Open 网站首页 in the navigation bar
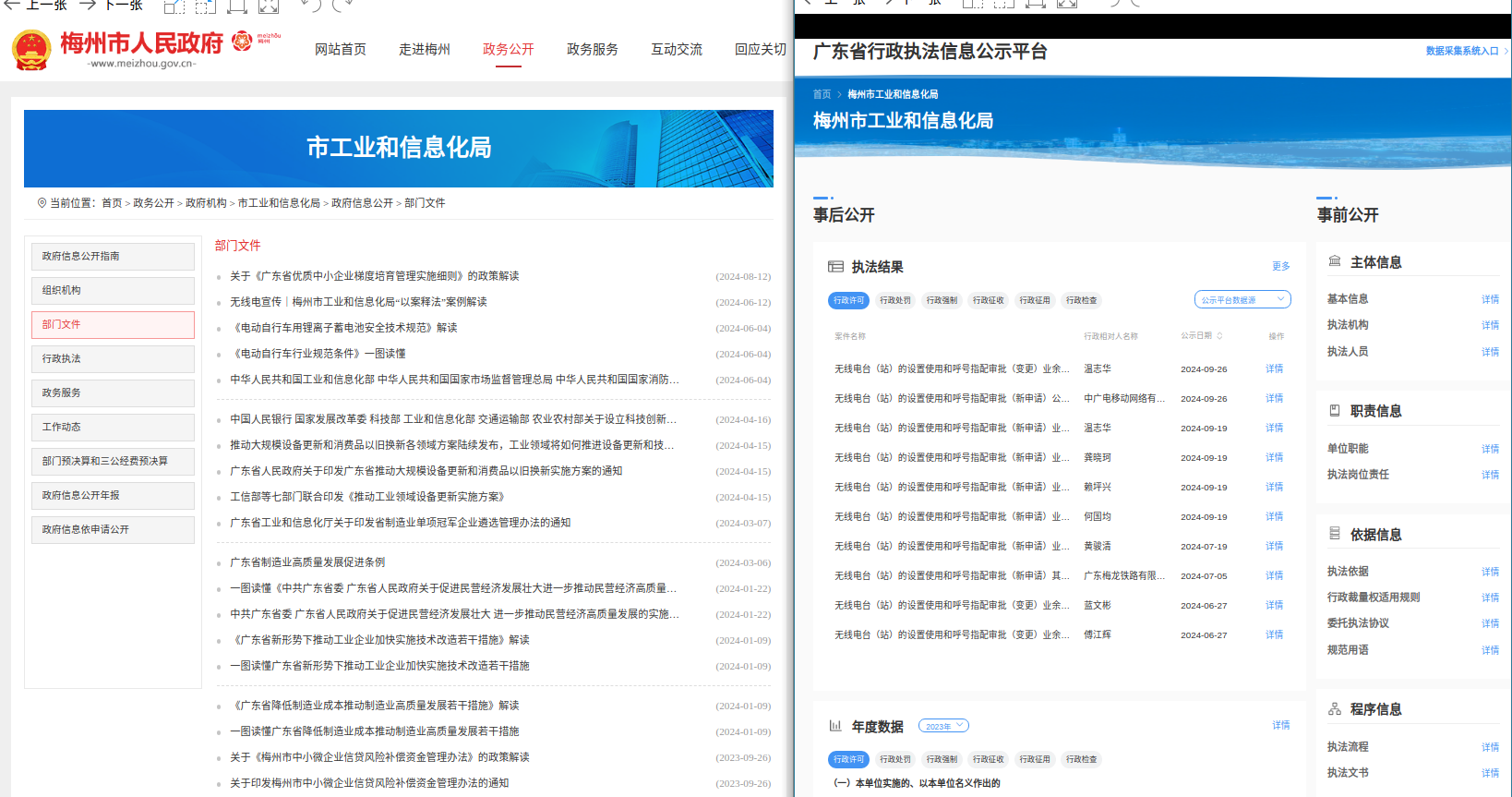This screenshot has height=797, width=1512. pyautogui.click(x=341, y=49)
